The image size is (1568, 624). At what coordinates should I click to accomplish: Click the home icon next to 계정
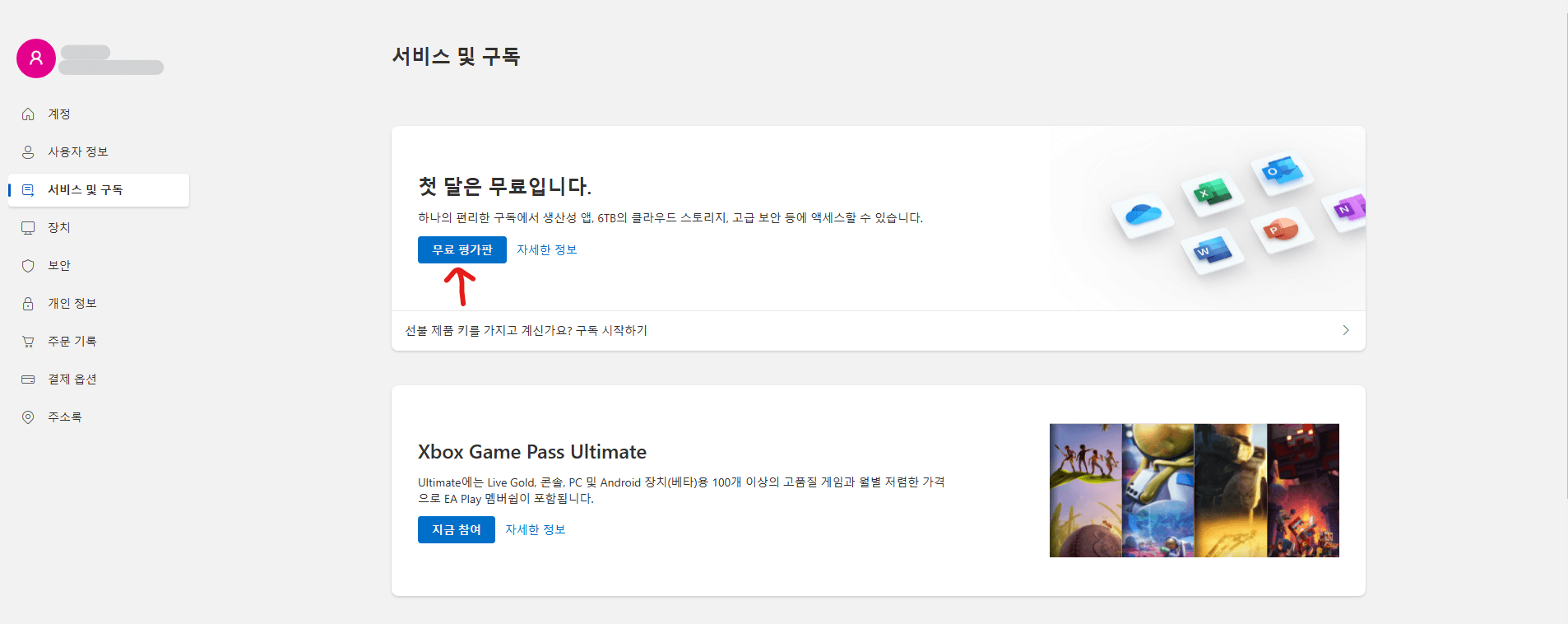28,114
